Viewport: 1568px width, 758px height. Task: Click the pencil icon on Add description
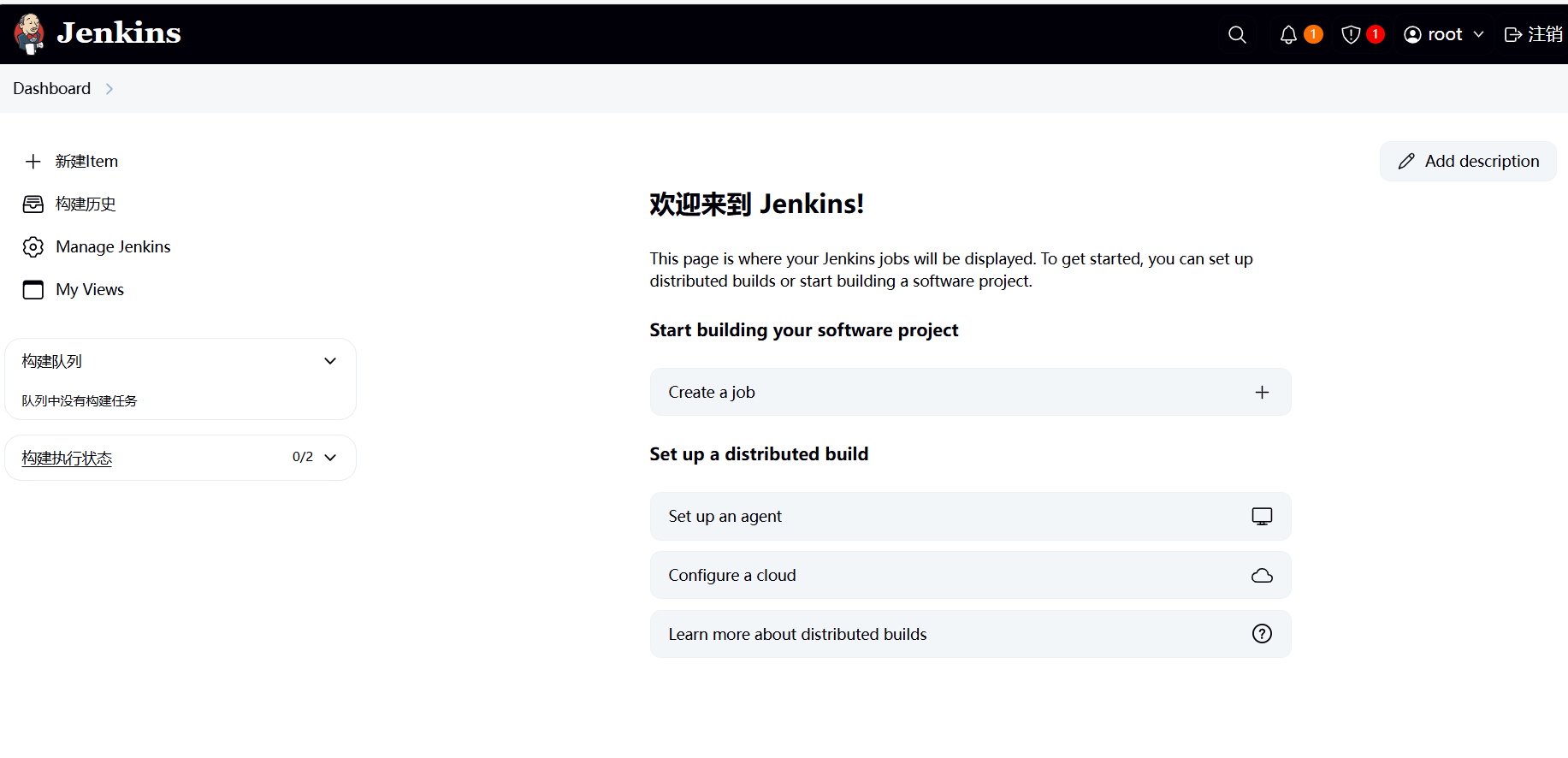[1406, 161]
